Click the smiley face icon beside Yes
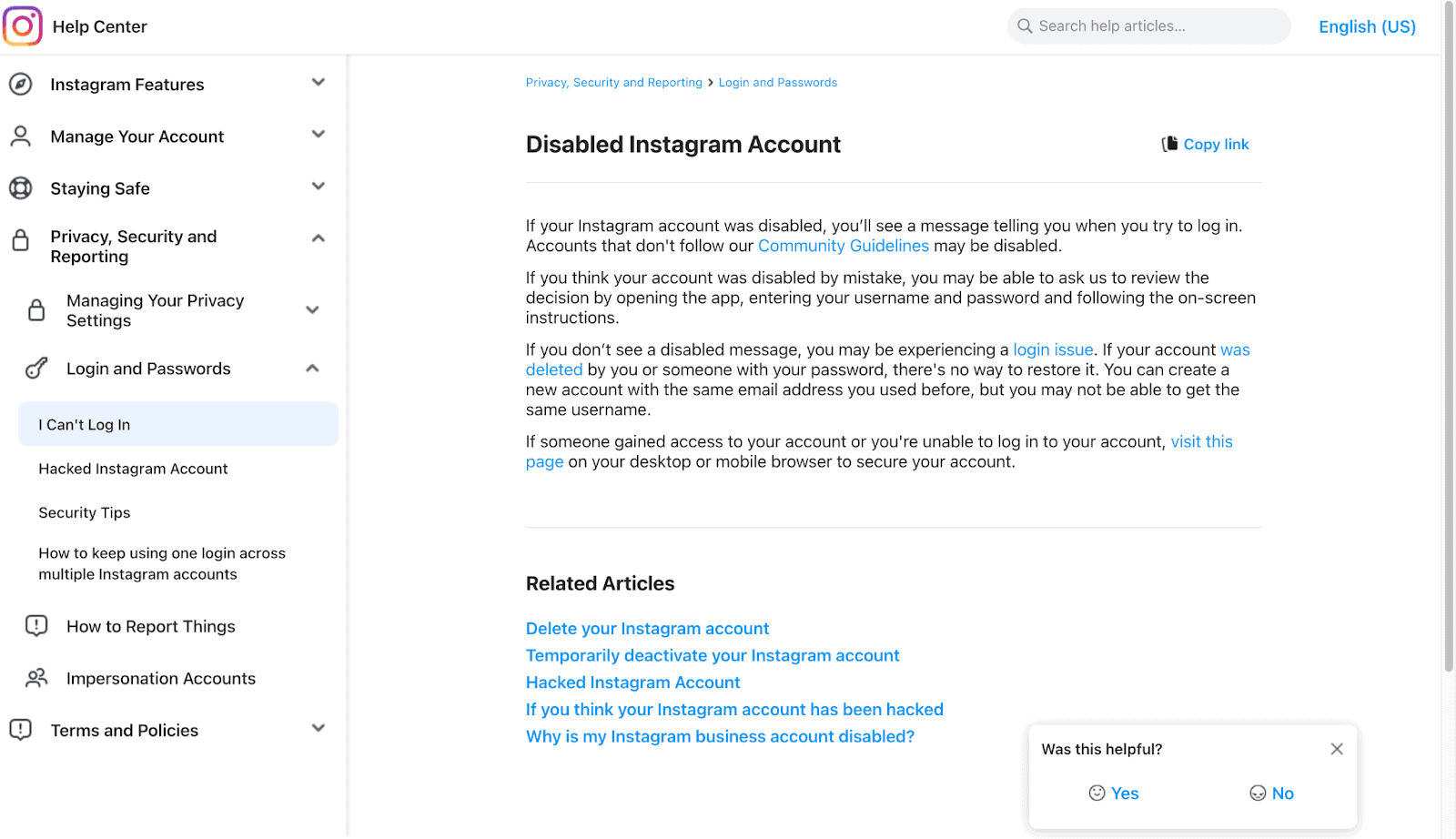Viewport: 1456px width, 839px height. [x=1097, y=794]
